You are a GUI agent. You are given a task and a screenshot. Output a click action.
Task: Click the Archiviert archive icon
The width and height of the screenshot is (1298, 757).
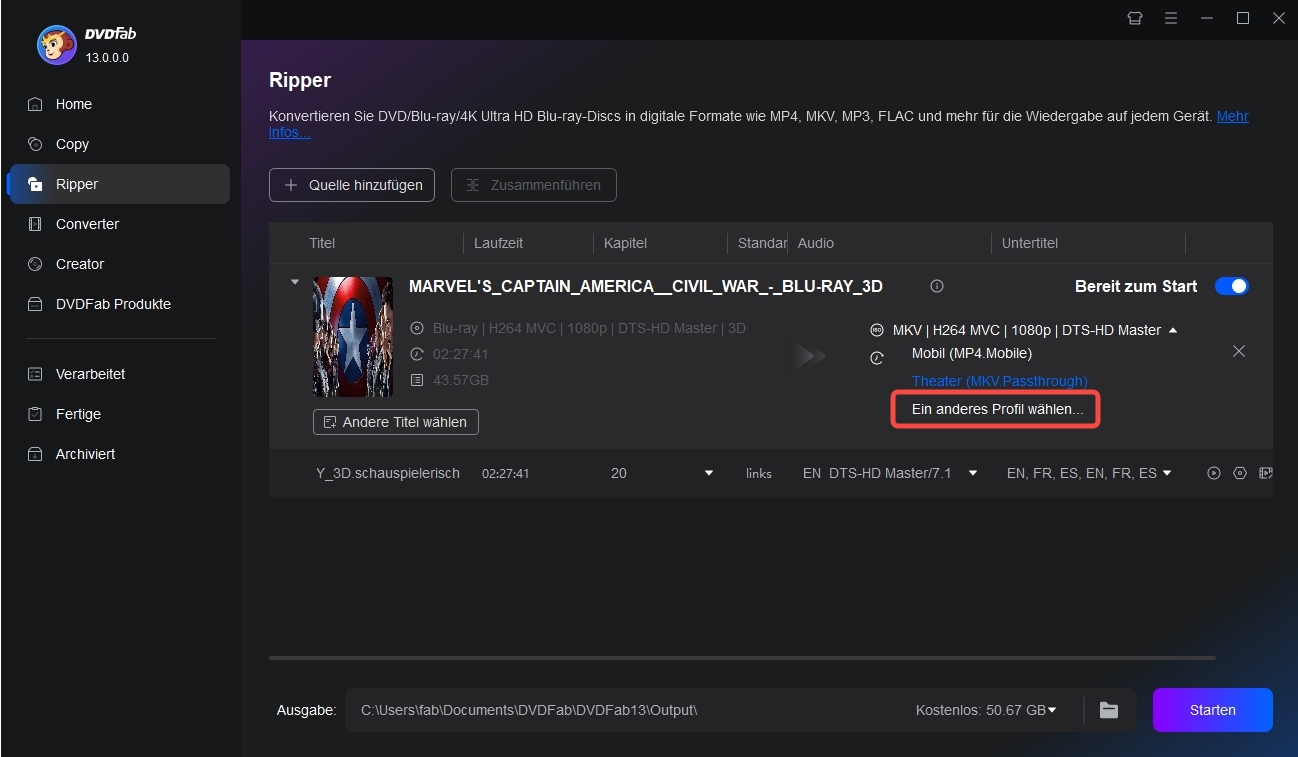(36, 454)
